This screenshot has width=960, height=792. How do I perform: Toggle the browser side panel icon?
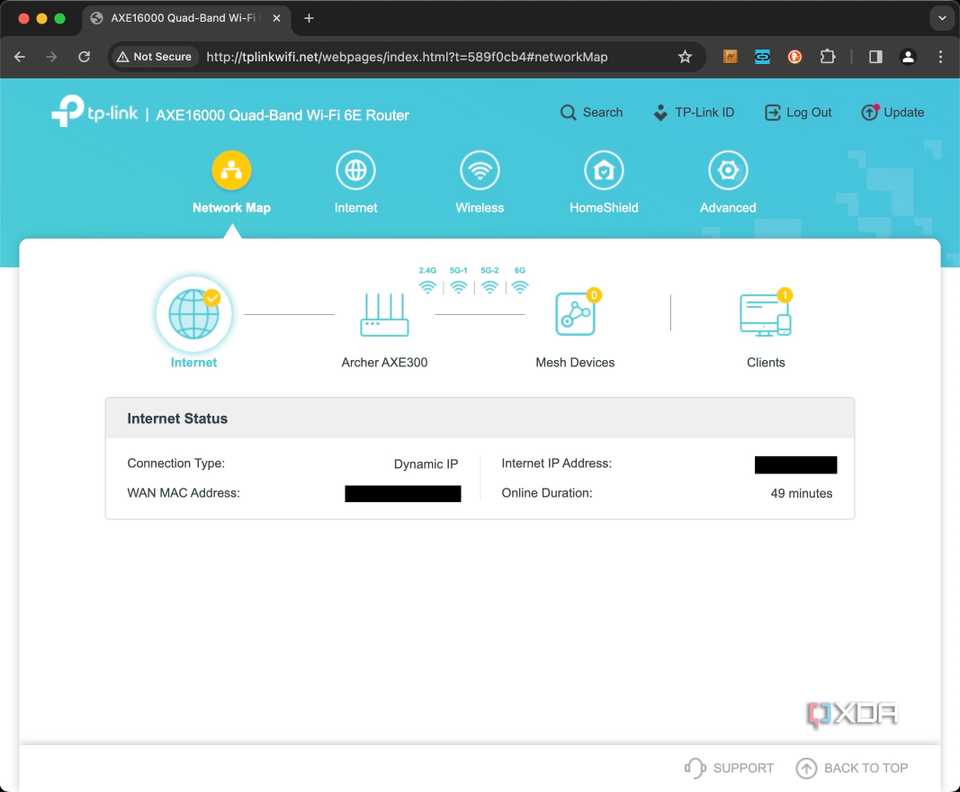coord(876,57)
